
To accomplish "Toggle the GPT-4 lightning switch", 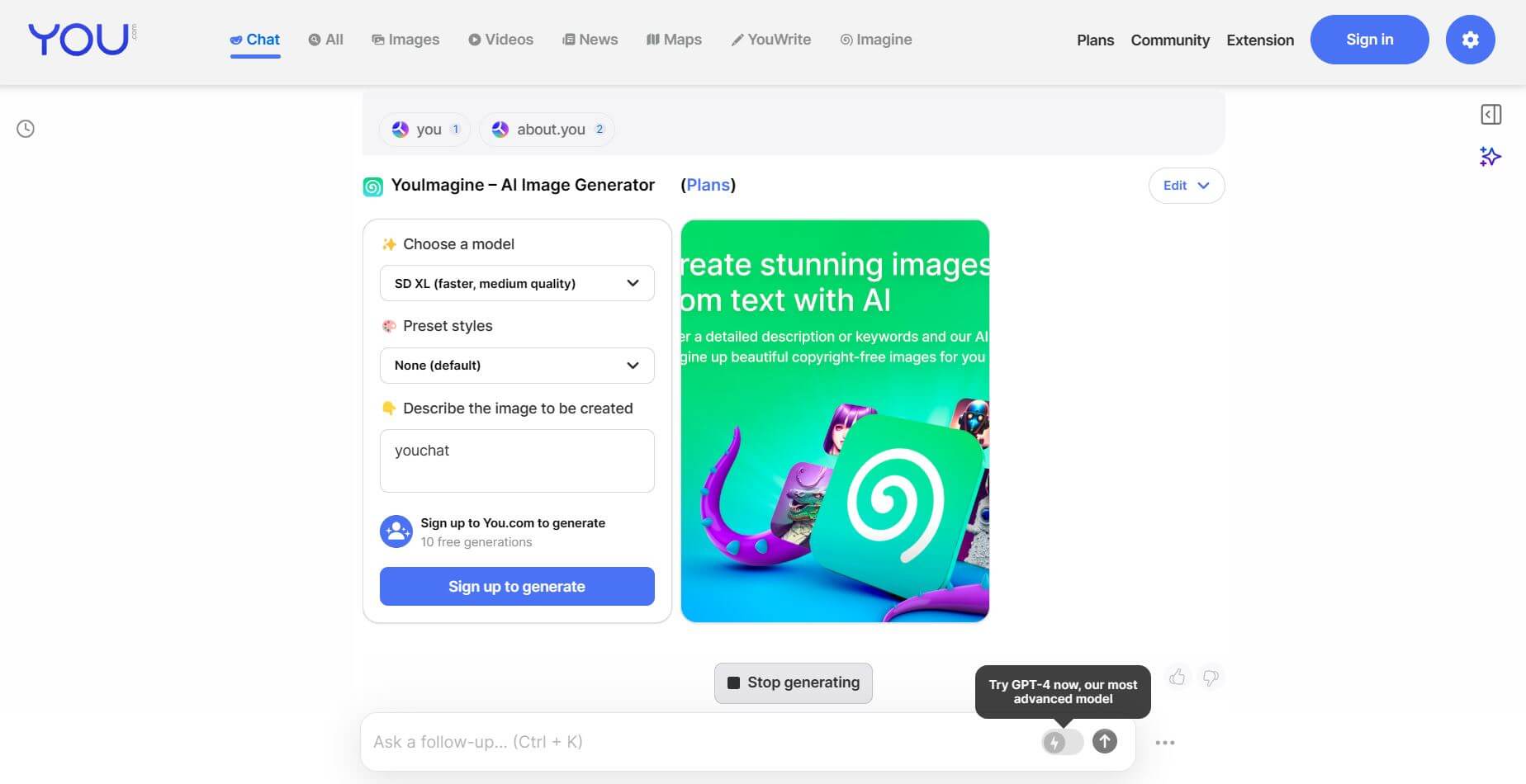I will click(1062, 742).
